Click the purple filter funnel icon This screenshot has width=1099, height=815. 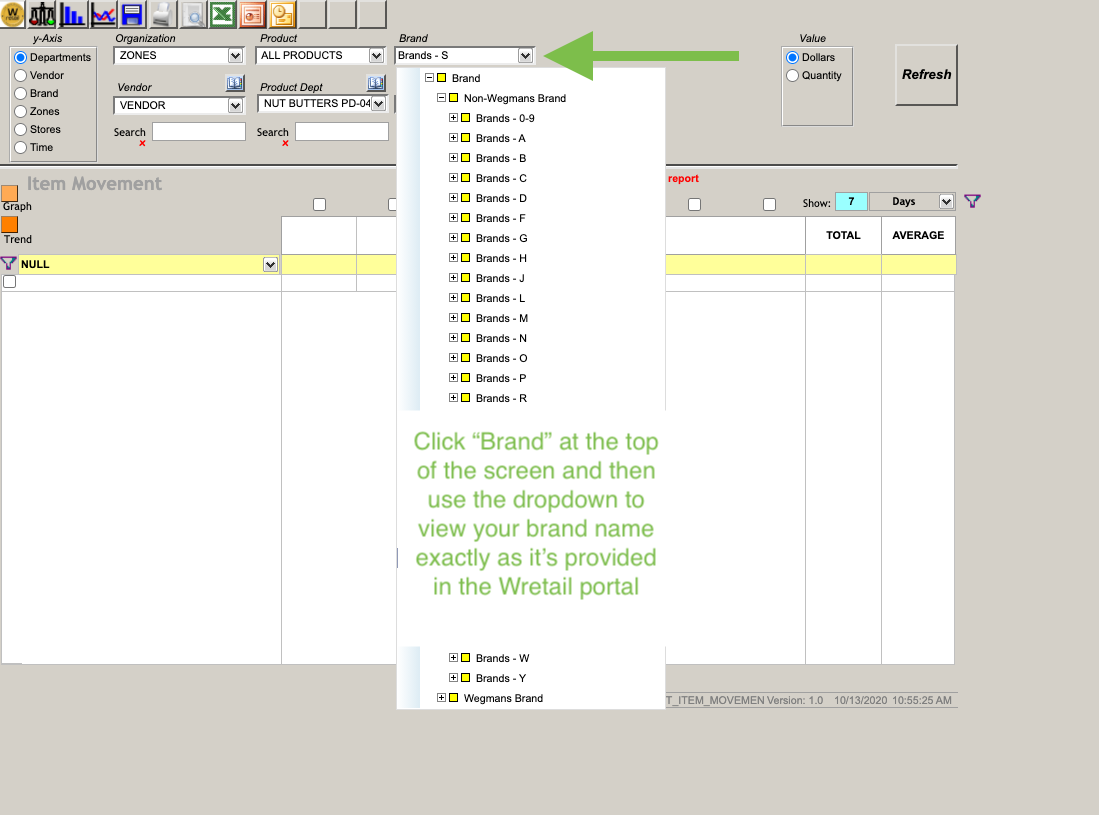point(972,201)
